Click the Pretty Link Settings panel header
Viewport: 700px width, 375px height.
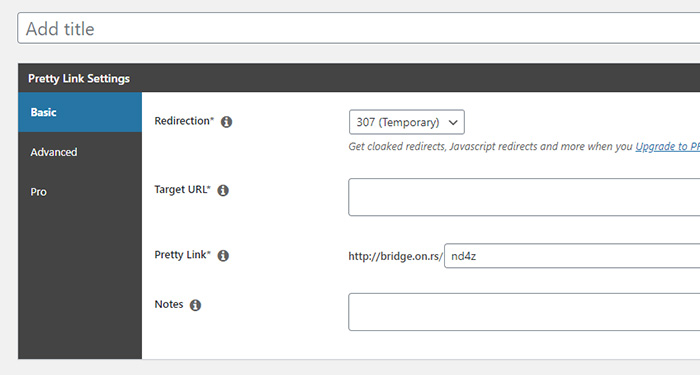tap(359, 78)
